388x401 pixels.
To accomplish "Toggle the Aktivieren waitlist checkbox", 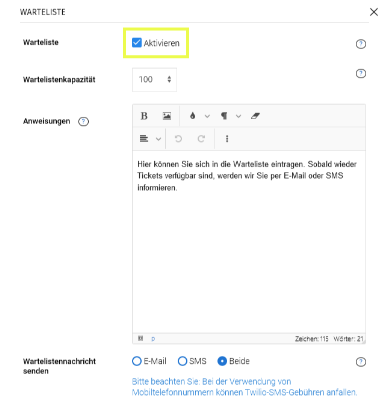I will [137, 43].
